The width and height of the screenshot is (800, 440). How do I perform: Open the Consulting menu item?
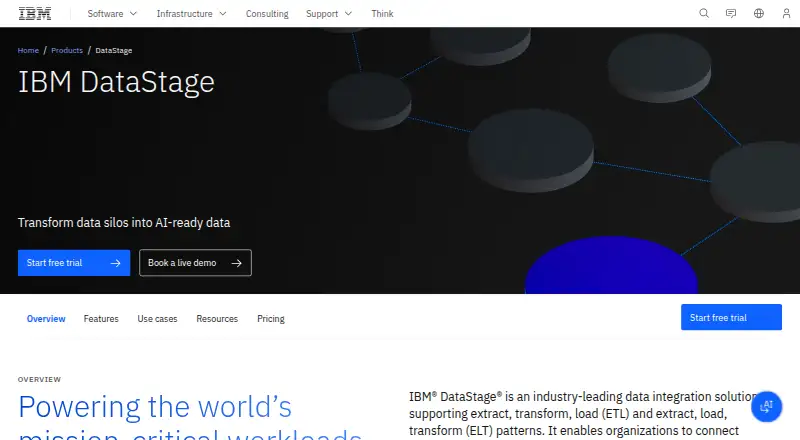tap(267, 14)
